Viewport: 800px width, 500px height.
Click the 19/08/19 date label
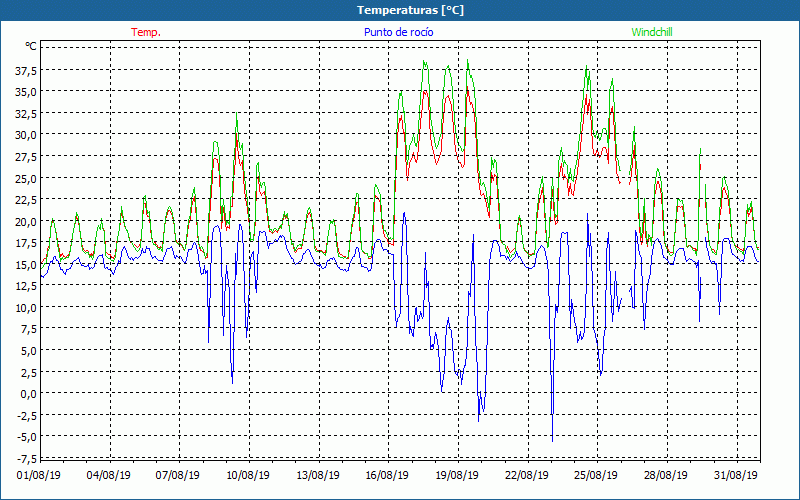tap(457, 476)
